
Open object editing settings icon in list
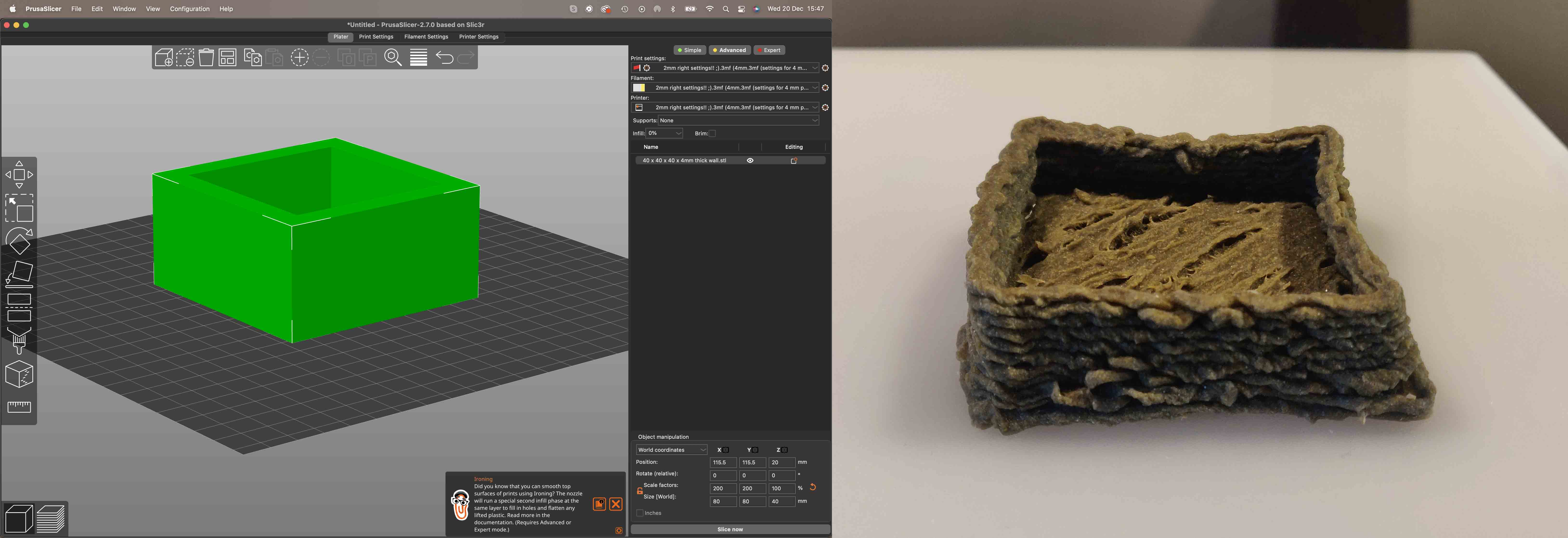pyautogui.click(x=794, y=161)
